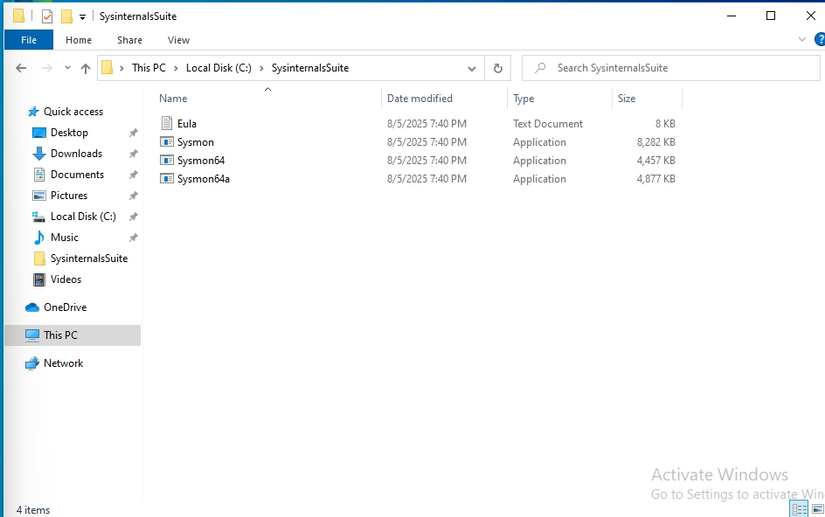The width and height of the screenshot is (825, 517).
Task: Expand the ribbon with the chevron
Action: tap(802, 39)
